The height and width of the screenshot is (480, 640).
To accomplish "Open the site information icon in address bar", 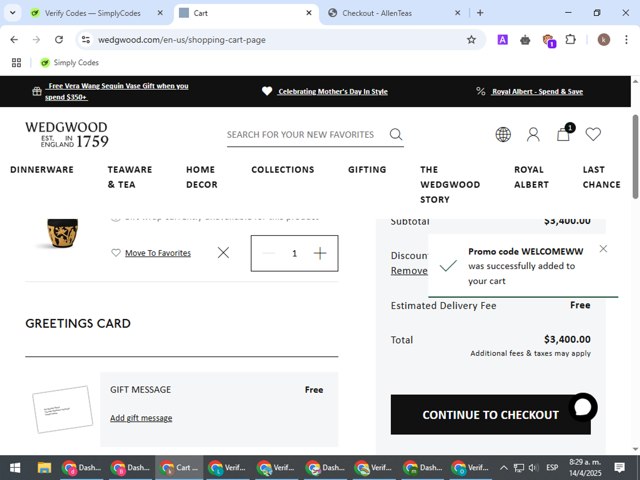I will (86, 40).
